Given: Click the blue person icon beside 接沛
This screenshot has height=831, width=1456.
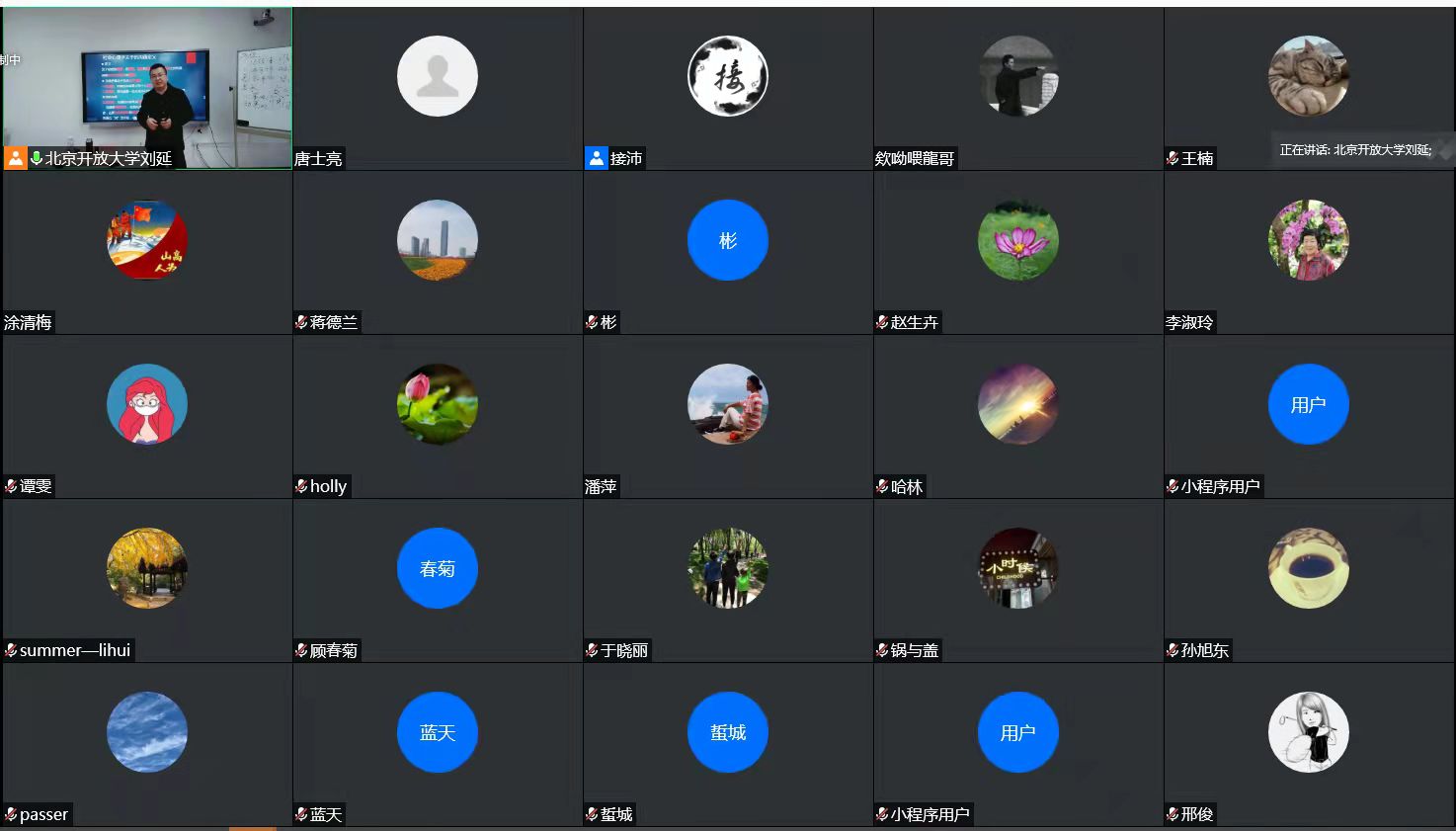Looking at the screenshot, I should point(597,158).
